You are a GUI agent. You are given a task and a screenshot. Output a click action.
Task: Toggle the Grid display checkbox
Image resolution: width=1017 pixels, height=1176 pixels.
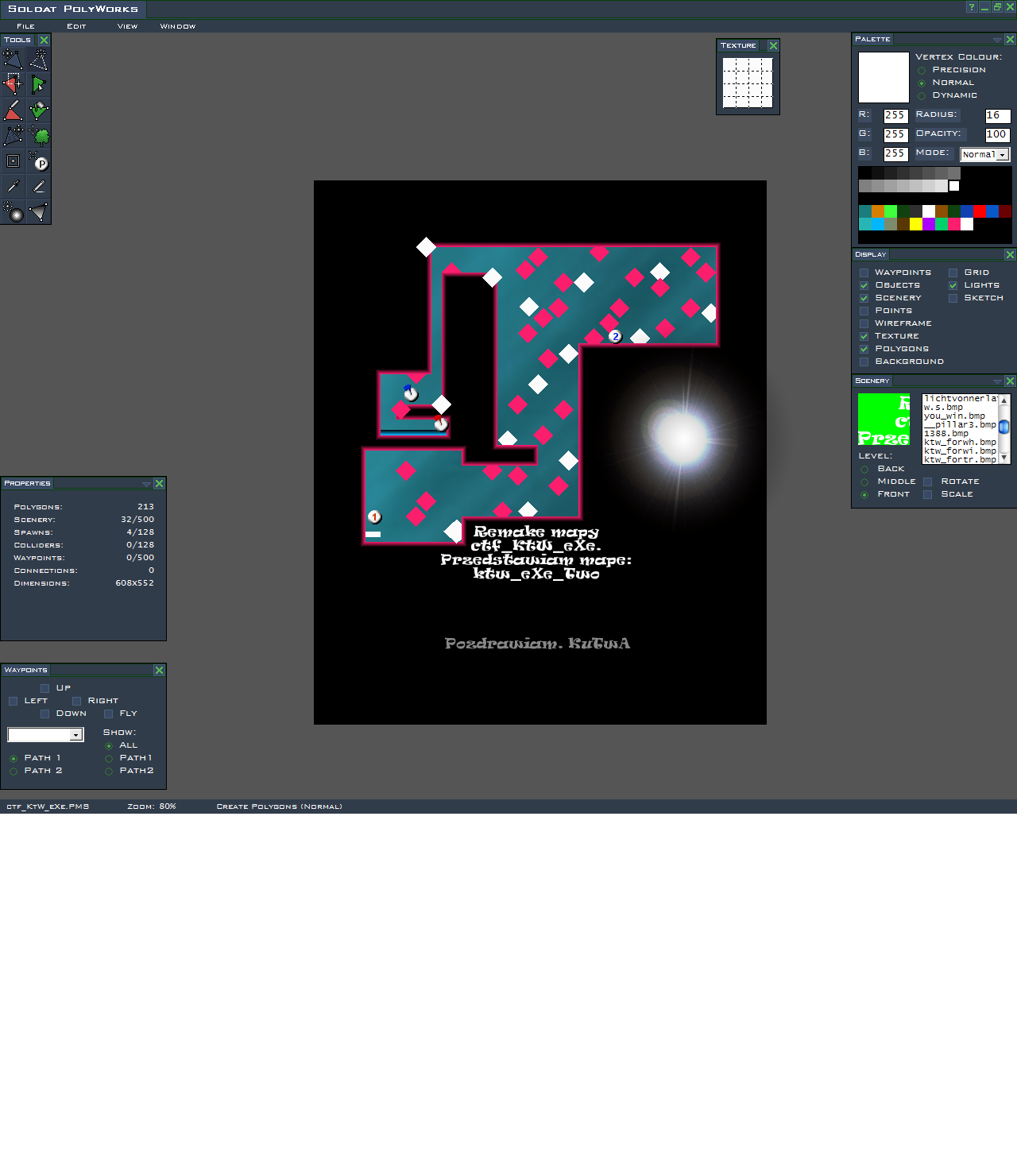point(953,273)
